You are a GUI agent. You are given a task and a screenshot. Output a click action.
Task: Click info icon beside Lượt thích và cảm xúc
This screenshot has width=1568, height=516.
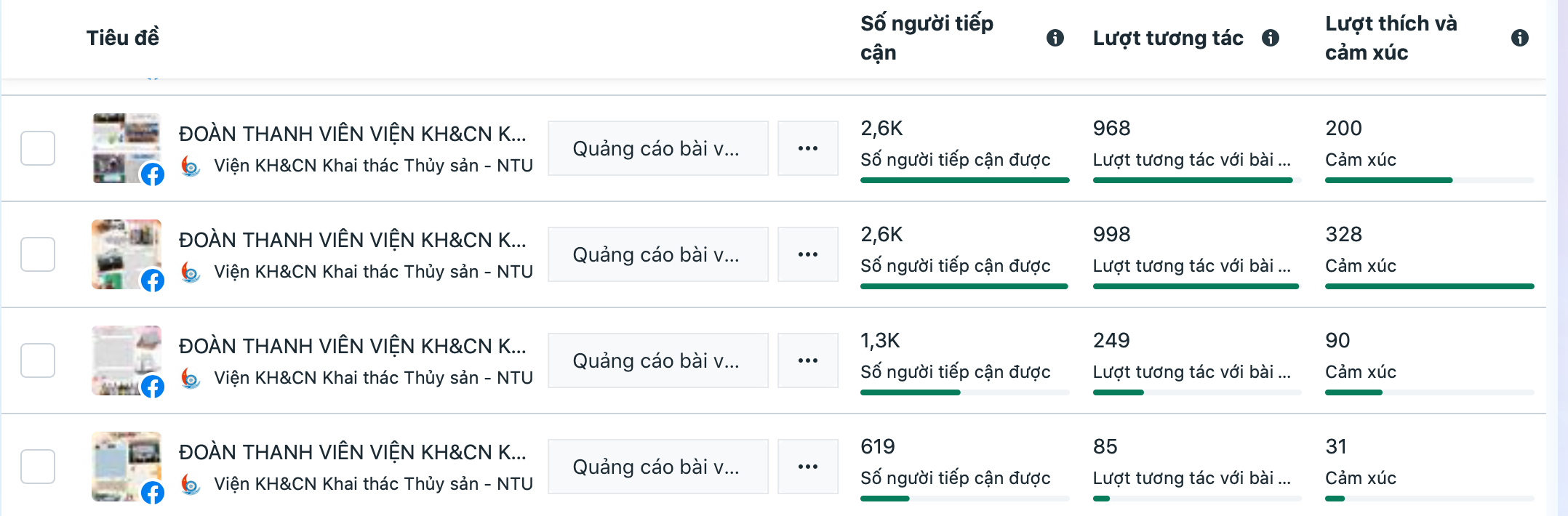coord(1519,38)
